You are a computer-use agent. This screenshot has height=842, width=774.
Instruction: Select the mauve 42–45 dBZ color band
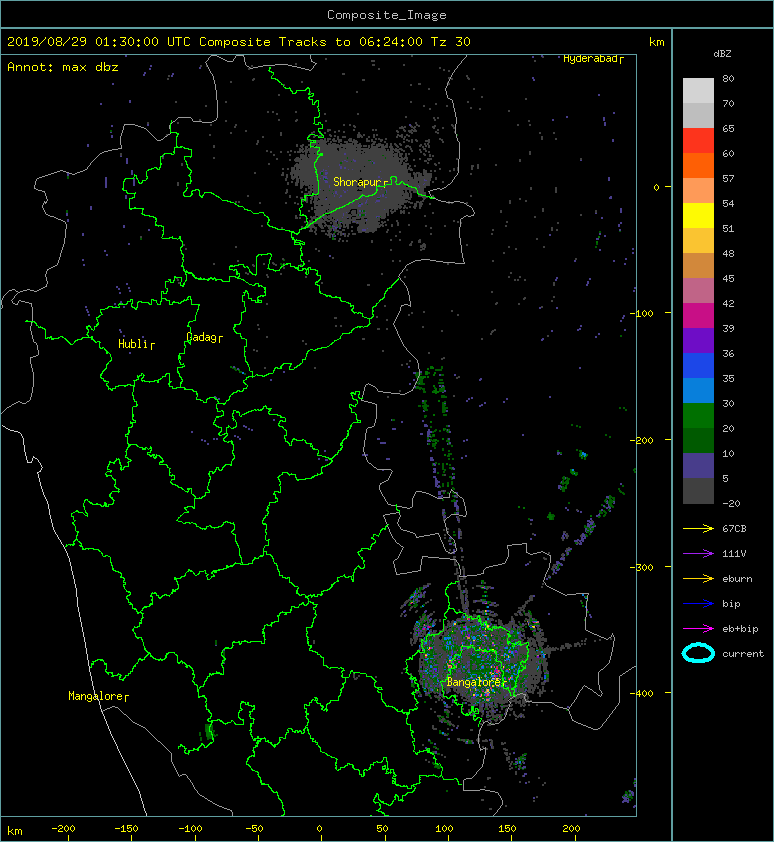698,291
